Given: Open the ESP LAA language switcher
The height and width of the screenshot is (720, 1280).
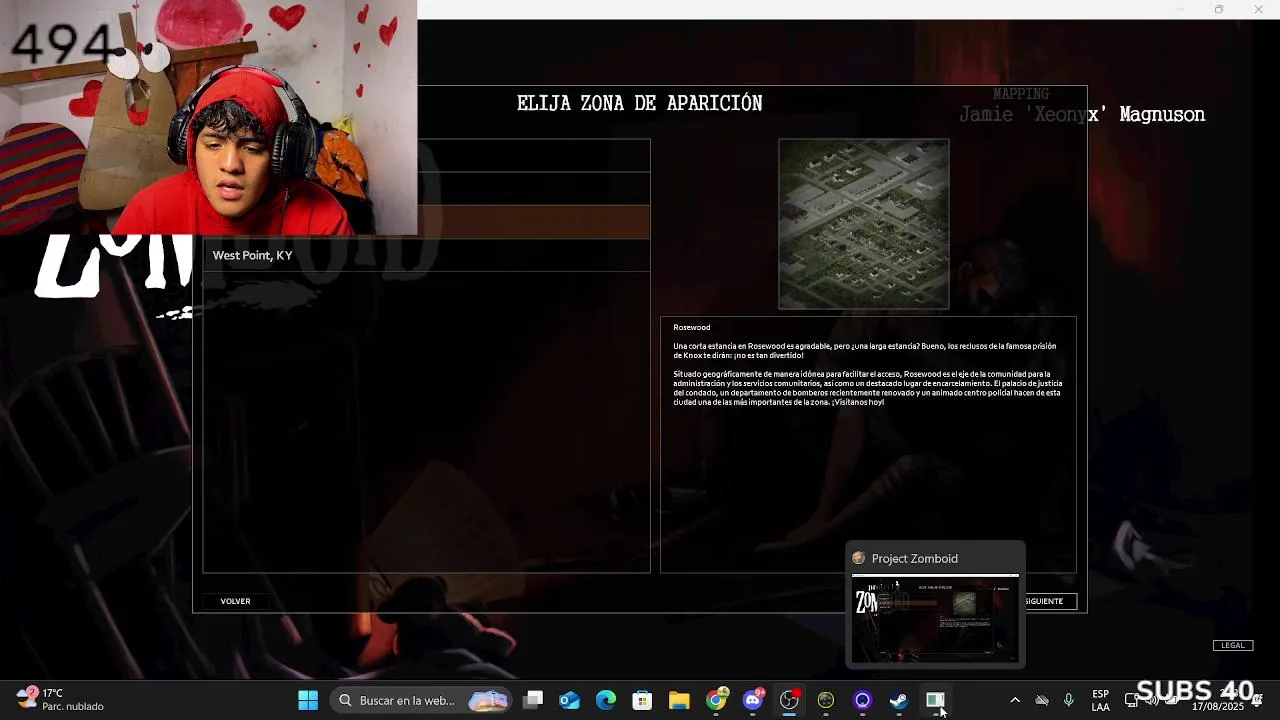Looking at the screenshot, I should [x=1100, y=700].
